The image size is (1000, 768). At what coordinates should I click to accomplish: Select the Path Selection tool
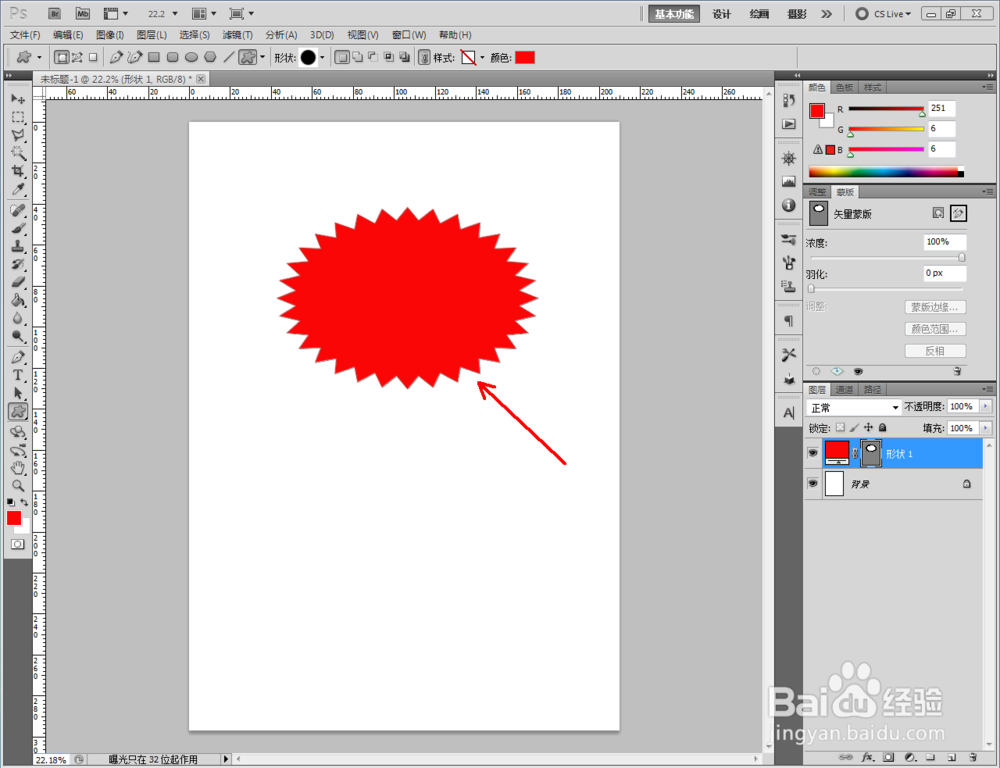coord(18,393)
